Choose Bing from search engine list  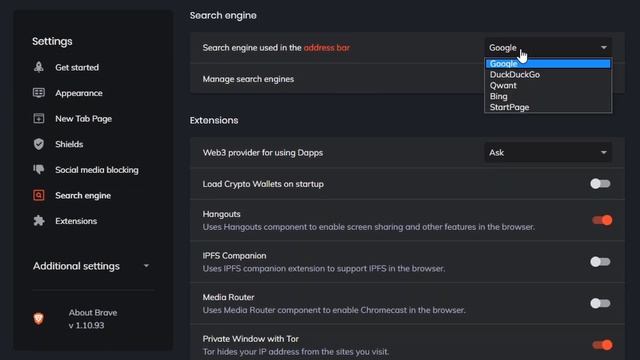[548, 97]
